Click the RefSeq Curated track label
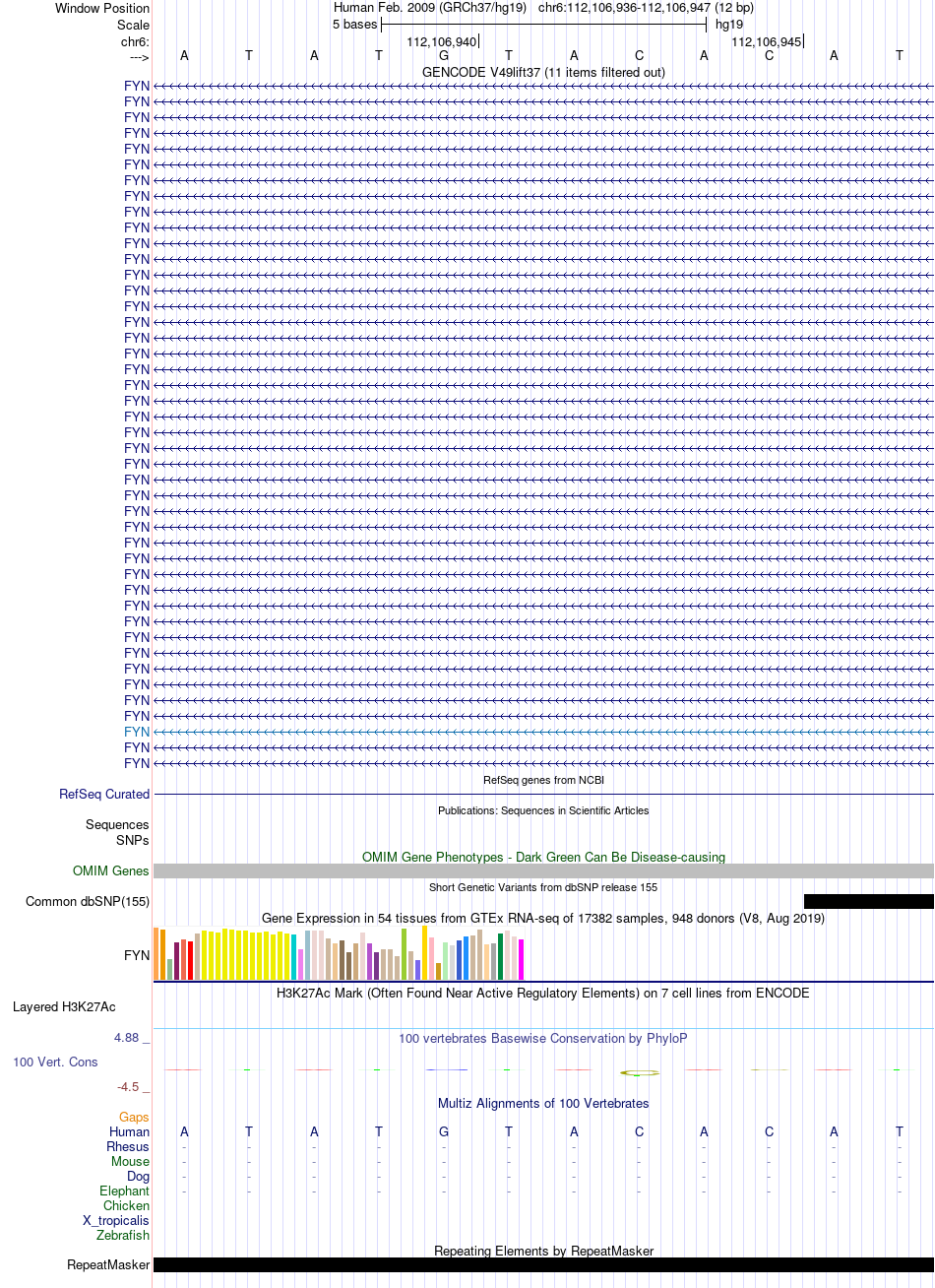Image resolution: width=935 pixels, height=1288 pixels. (104, 794)
